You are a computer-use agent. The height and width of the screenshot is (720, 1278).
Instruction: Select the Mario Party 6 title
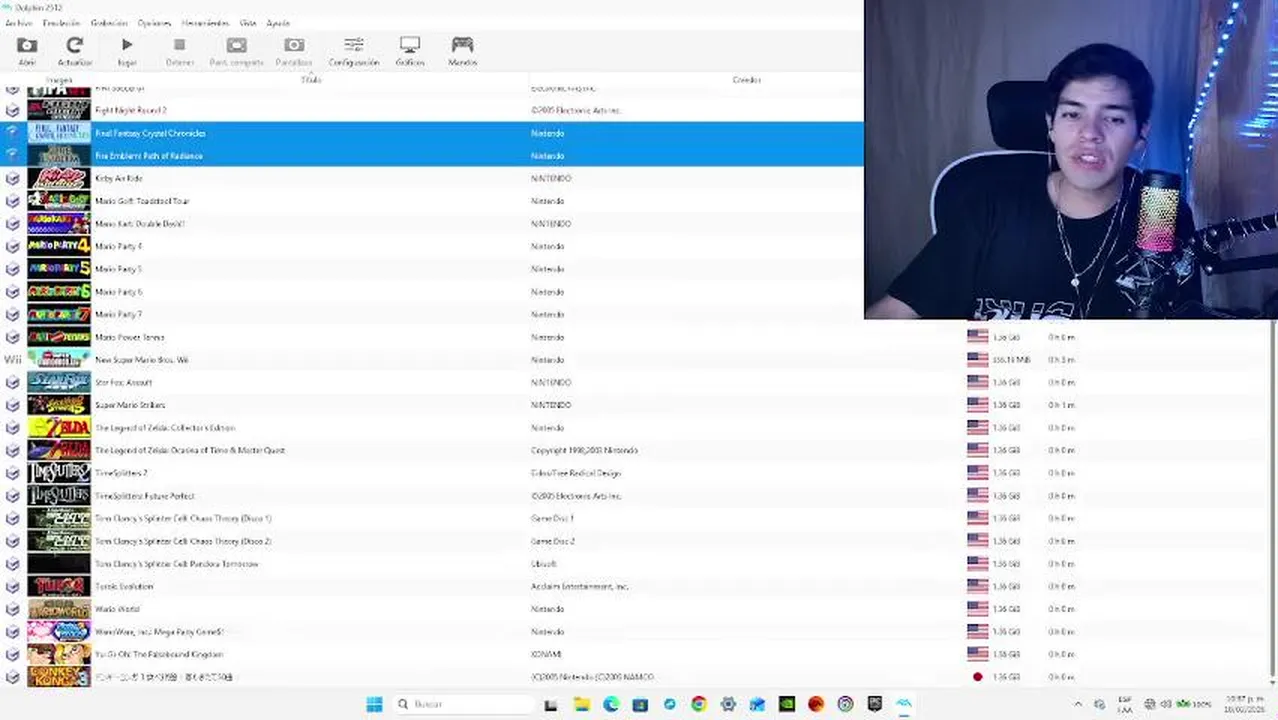(x=118, y=292)
